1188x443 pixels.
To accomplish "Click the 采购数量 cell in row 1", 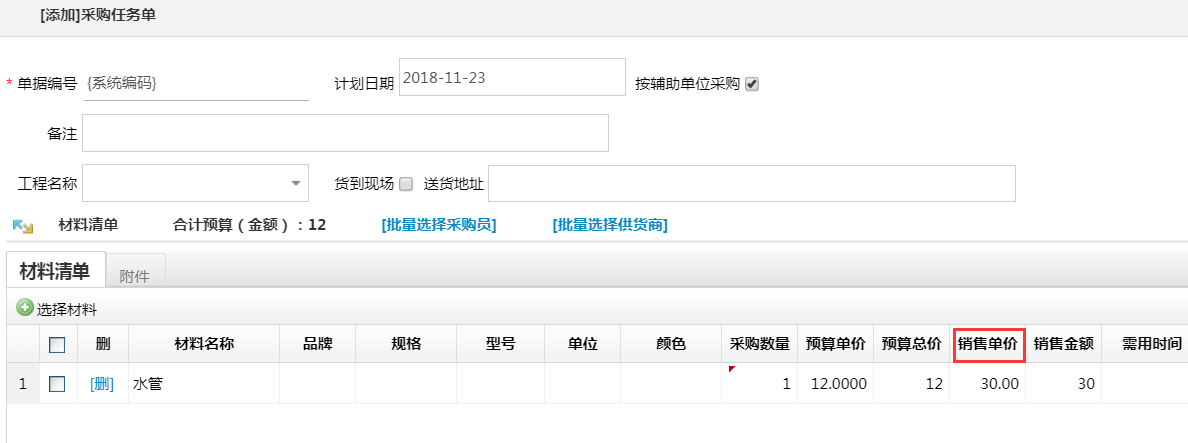I will pos(759,384).
